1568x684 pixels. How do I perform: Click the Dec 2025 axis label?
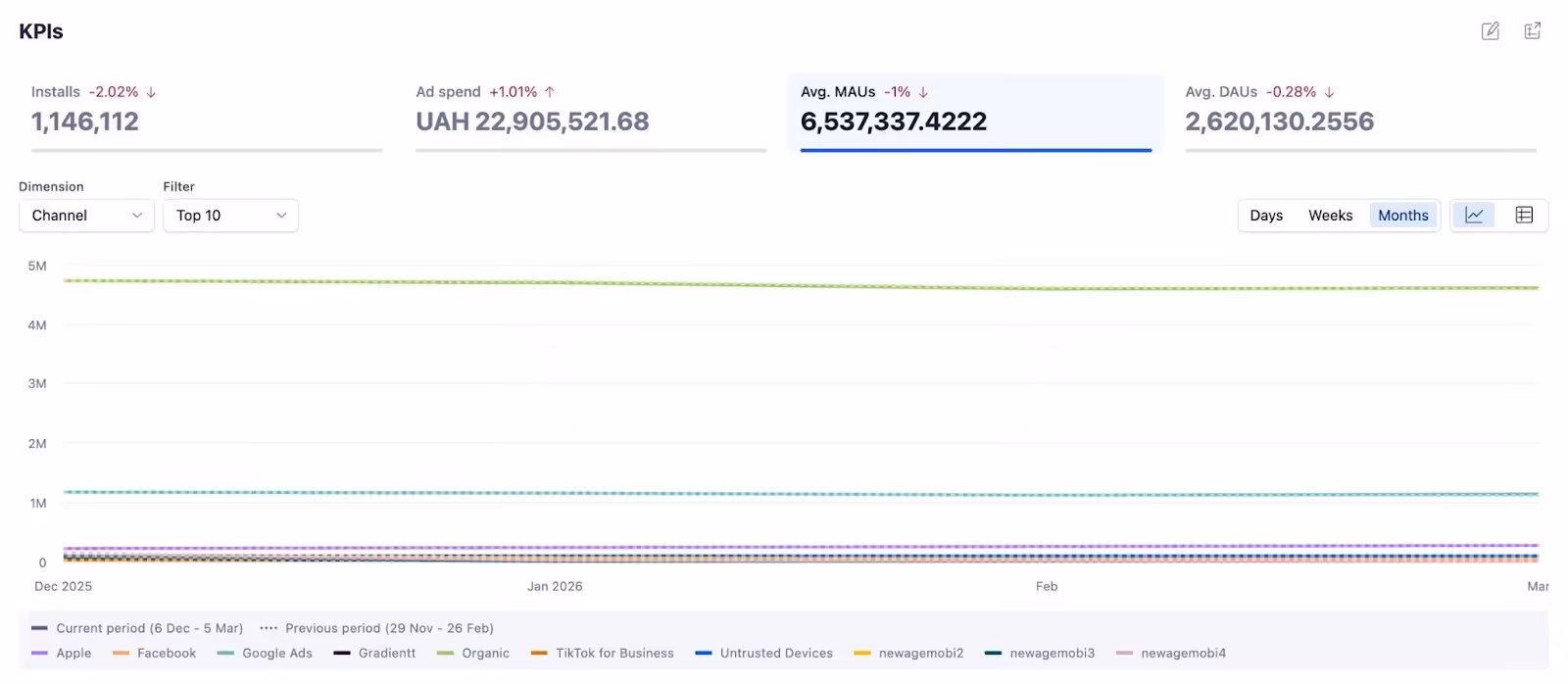click(x=63, y=586)
